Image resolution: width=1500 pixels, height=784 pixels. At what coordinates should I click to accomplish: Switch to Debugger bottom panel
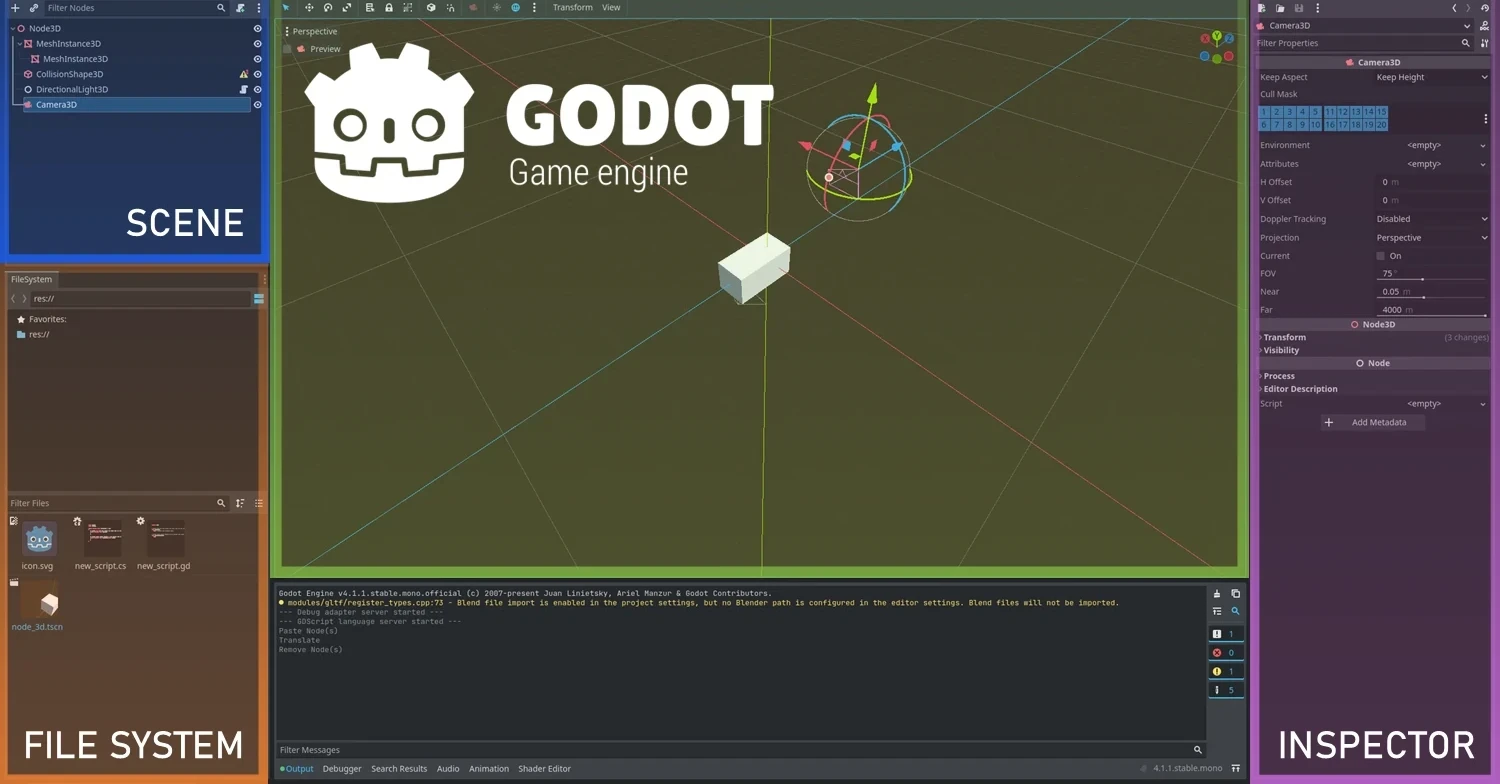[342, 769]
